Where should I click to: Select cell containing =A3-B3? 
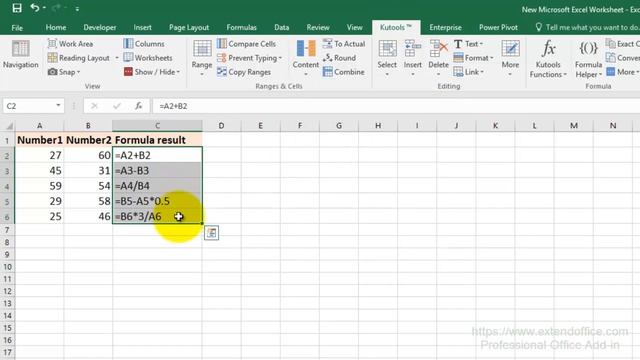pyautogui.click(x=157, y=171)
